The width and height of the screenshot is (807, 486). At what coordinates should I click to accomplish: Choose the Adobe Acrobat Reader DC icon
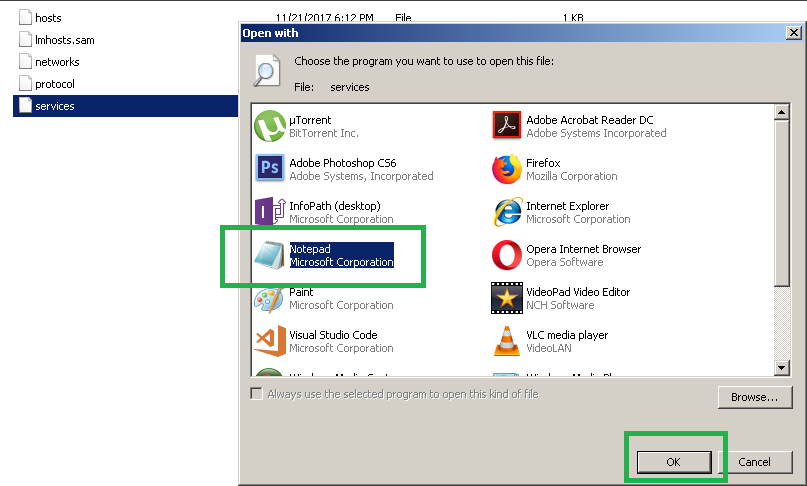[x=506, y=125]
